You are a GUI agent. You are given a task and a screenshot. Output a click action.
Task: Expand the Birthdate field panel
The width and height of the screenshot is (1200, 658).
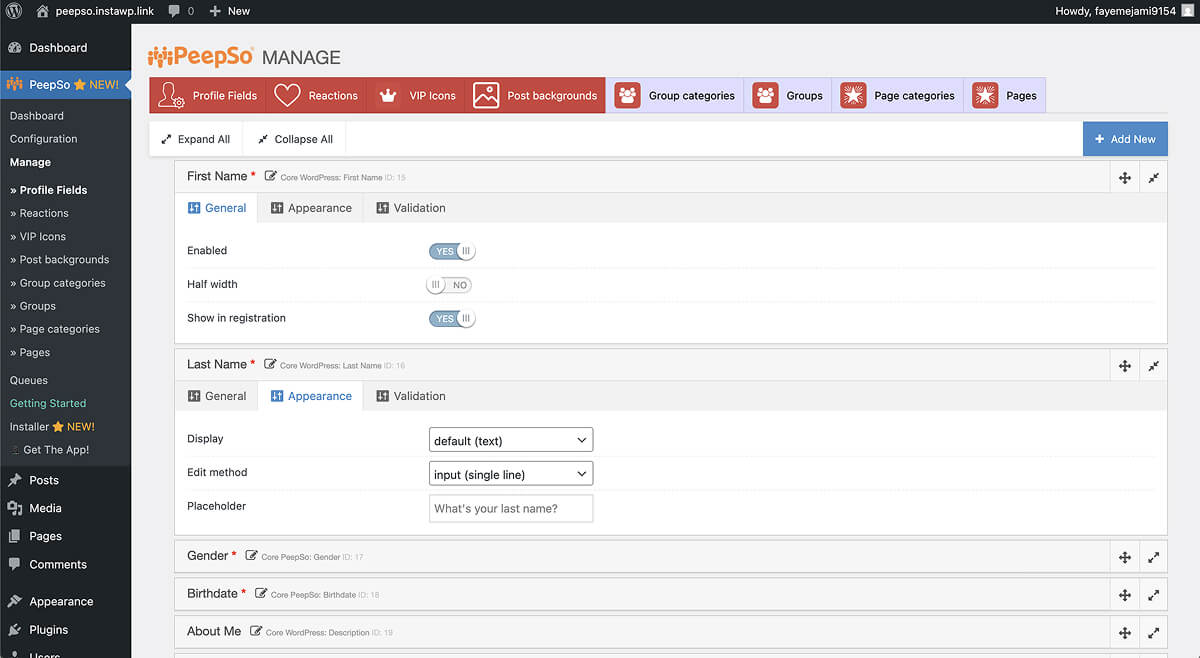tap(1153, 595)
